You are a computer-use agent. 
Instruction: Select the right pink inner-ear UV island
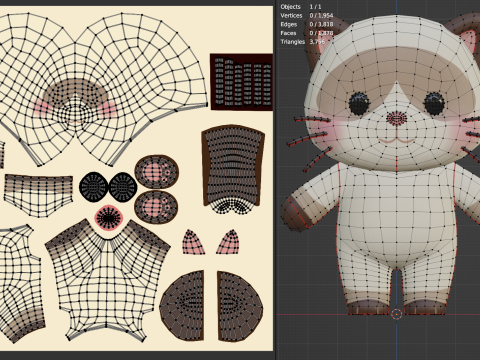click(x=228, y=242)
